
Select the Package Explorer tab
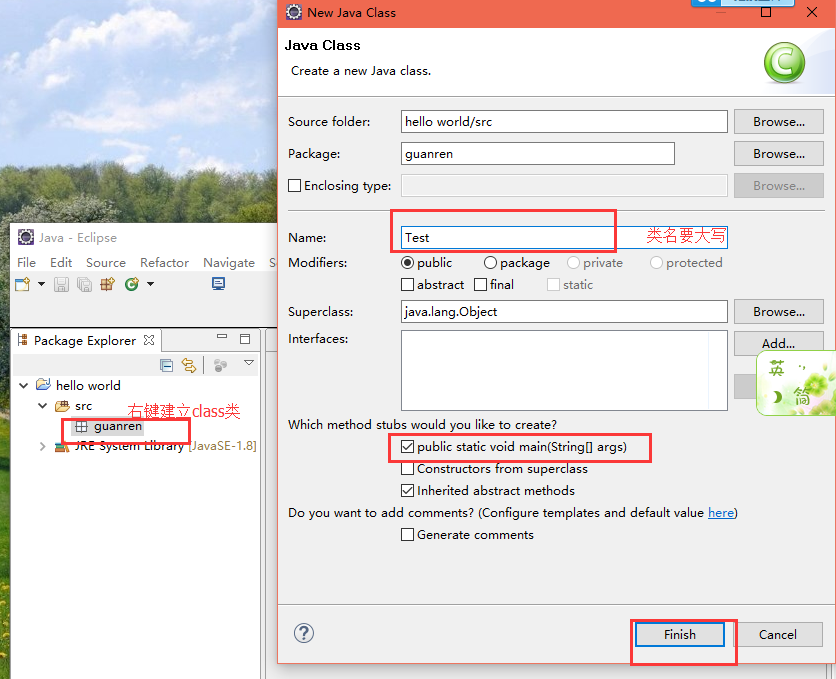[85, 341]
